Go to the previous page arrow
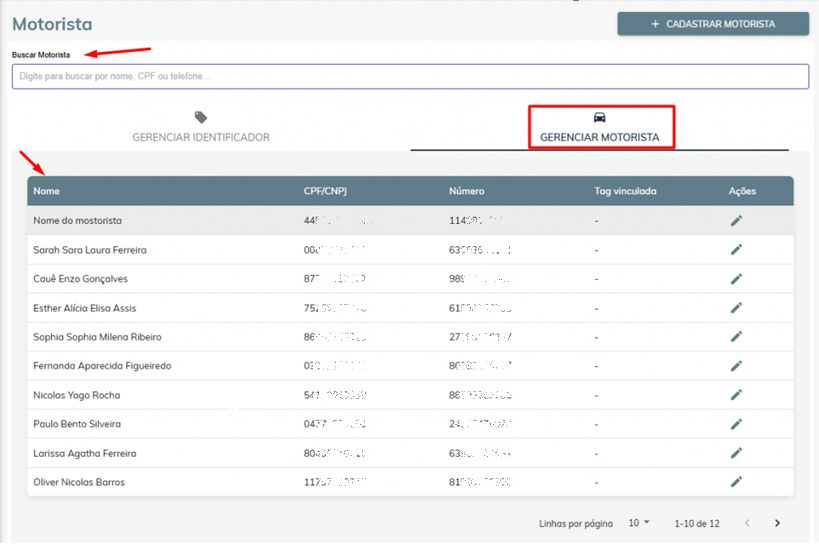The width and height of the screenshot is (819, 545). 747,523
